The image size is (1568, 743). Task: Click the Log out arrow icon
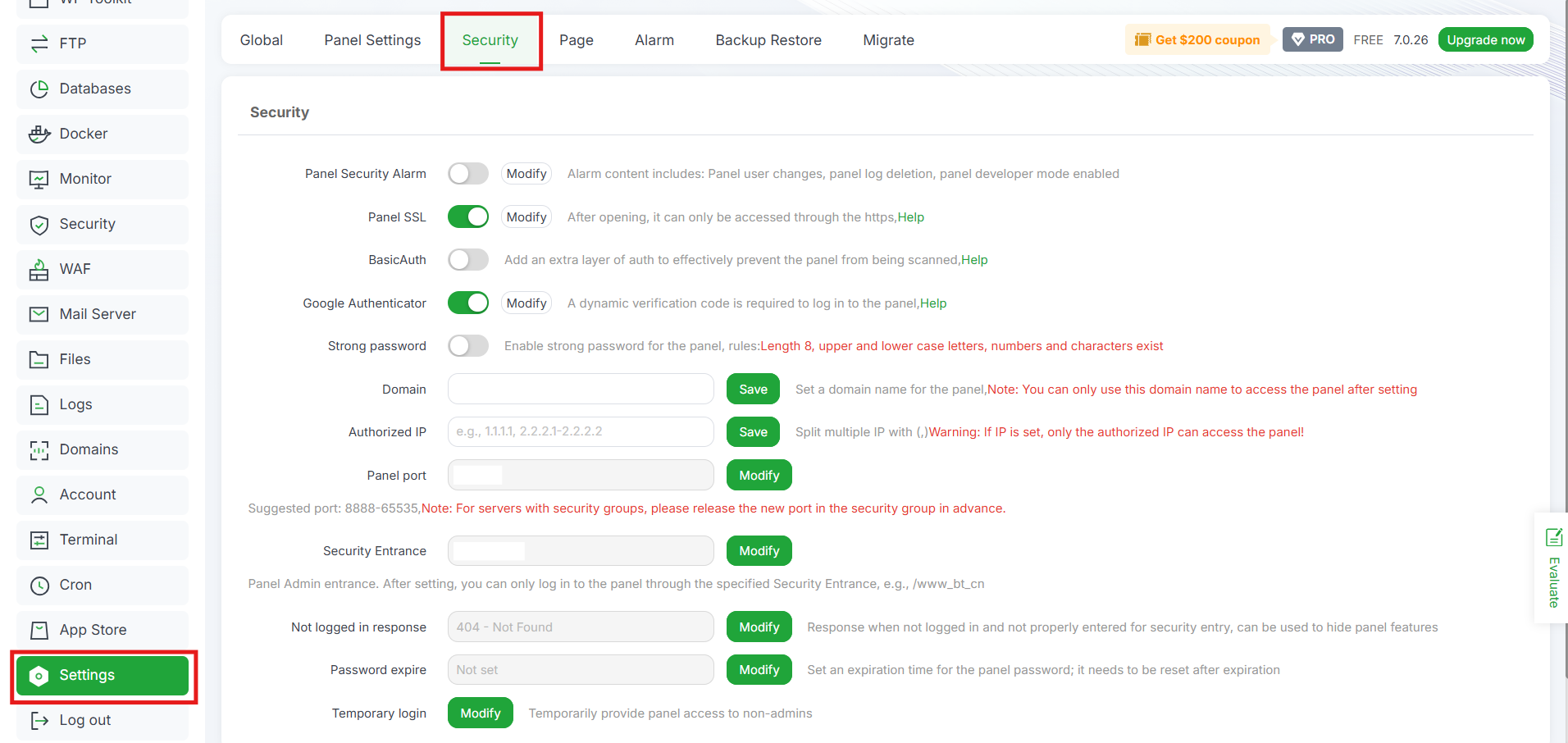point(39,720)
